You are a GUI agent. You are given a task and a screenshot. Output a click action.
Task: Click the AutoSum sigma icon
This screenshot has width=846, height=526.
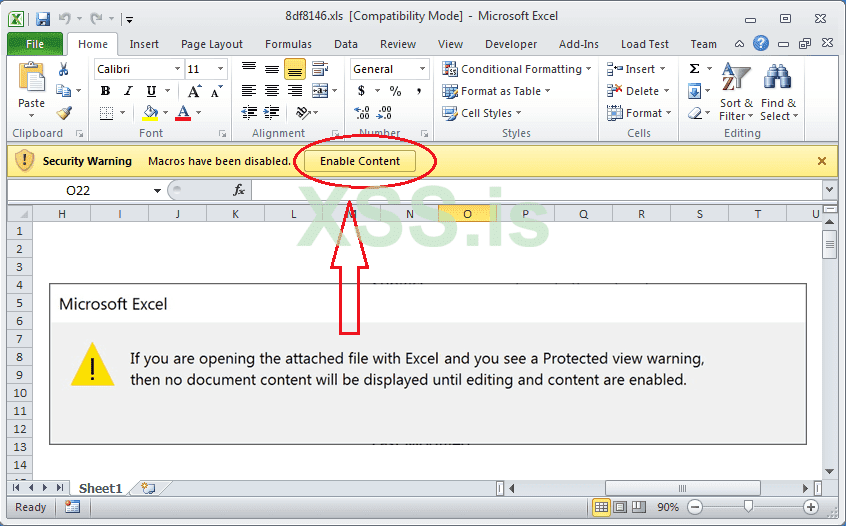tap(694, 69)
